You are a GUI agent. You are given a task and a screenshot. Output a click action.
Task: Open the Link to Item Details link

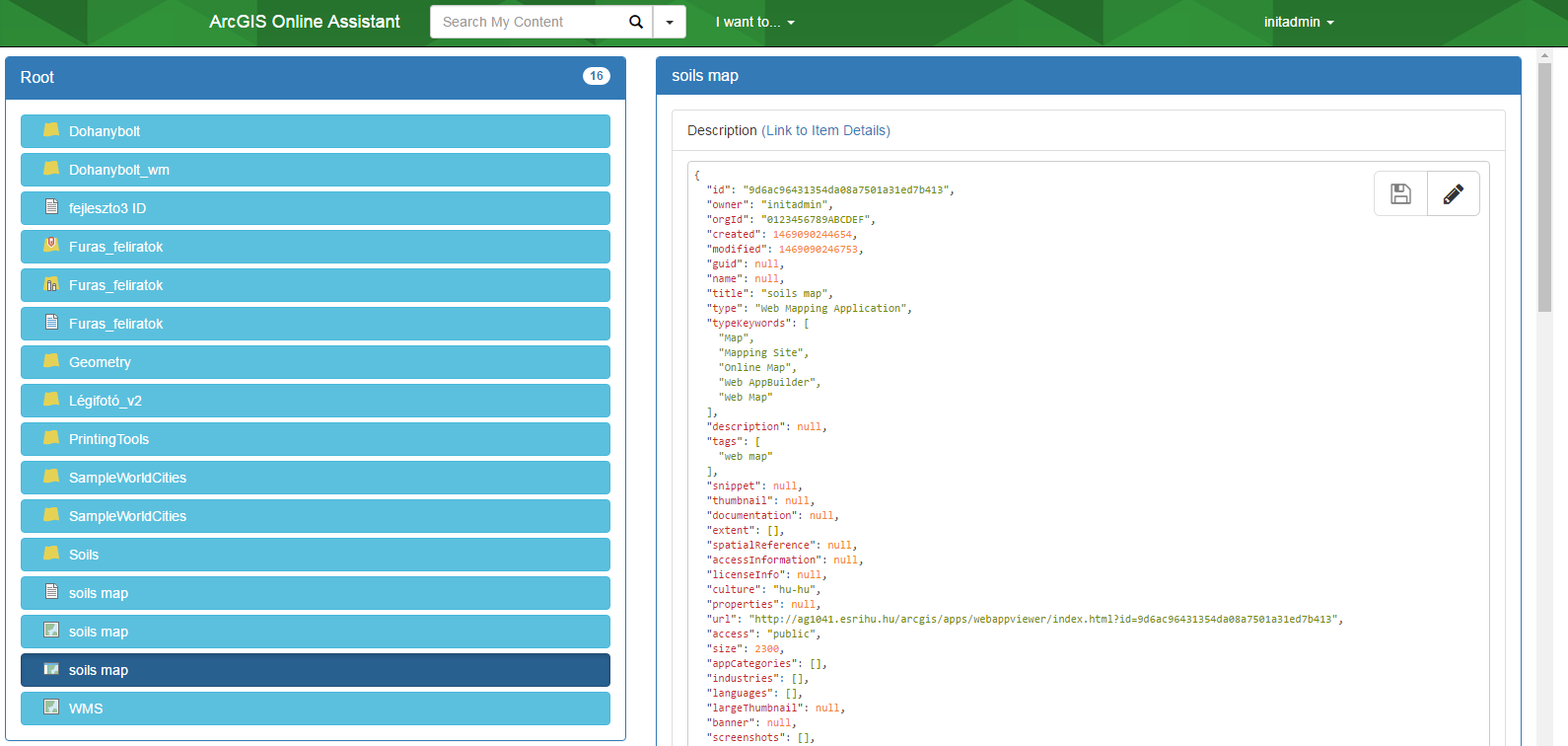point(825,130)
